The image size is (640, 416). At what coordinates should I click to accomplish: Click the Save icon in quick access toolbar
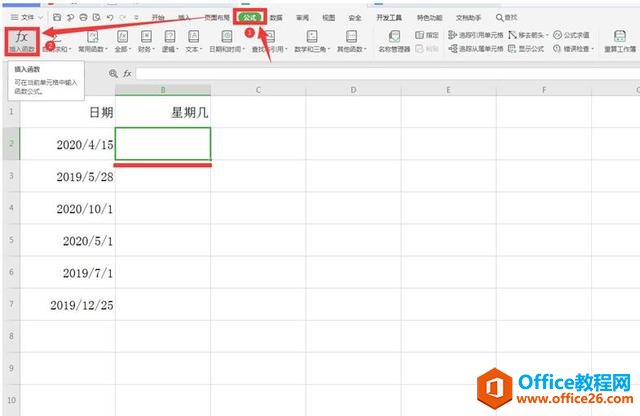[x=57, y=18]
